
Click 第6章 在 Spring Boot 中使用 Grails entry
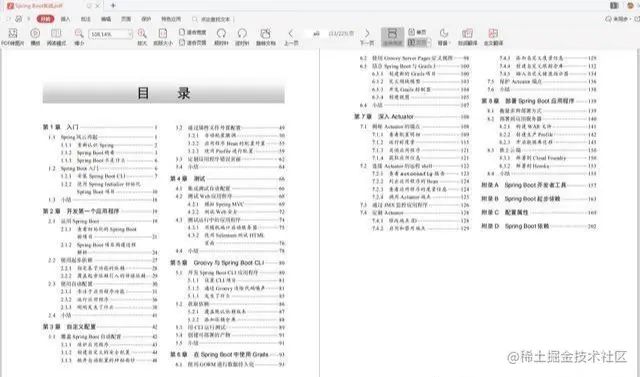point(227,355)
